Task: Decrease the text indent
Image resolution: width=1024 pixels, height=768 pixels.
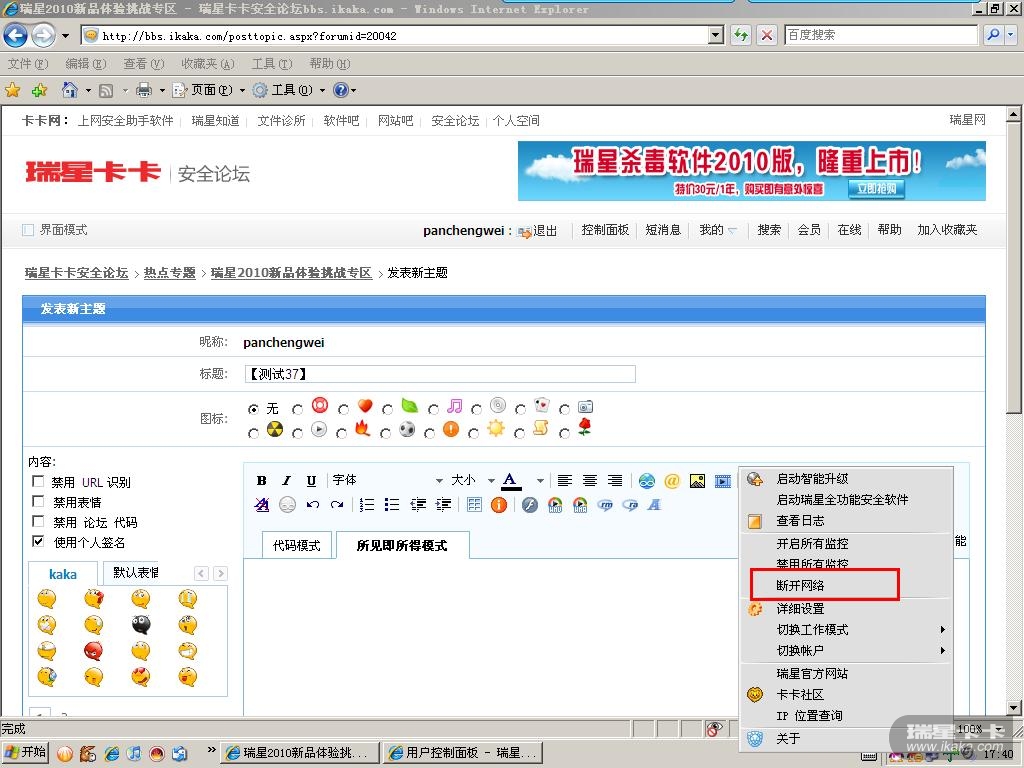Action: 418,505
